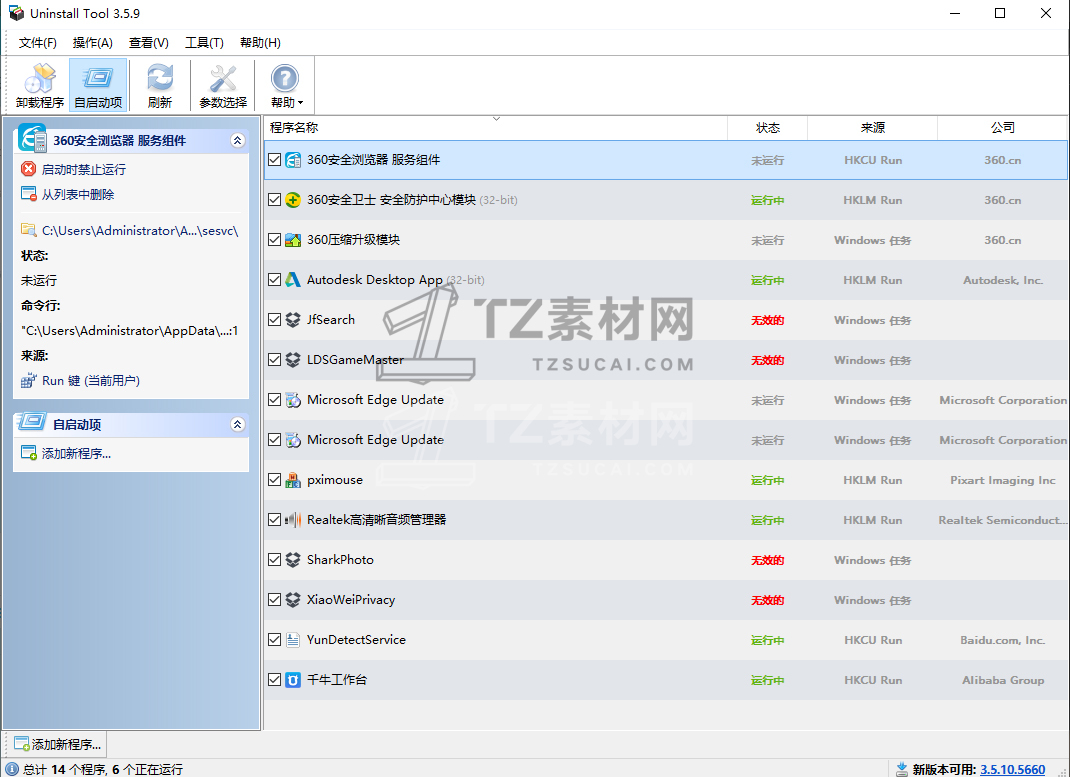This screenshot has height=777, width=1070.
Task: Click 启动时禁止运行 link in sidebar
Action: 84,169
